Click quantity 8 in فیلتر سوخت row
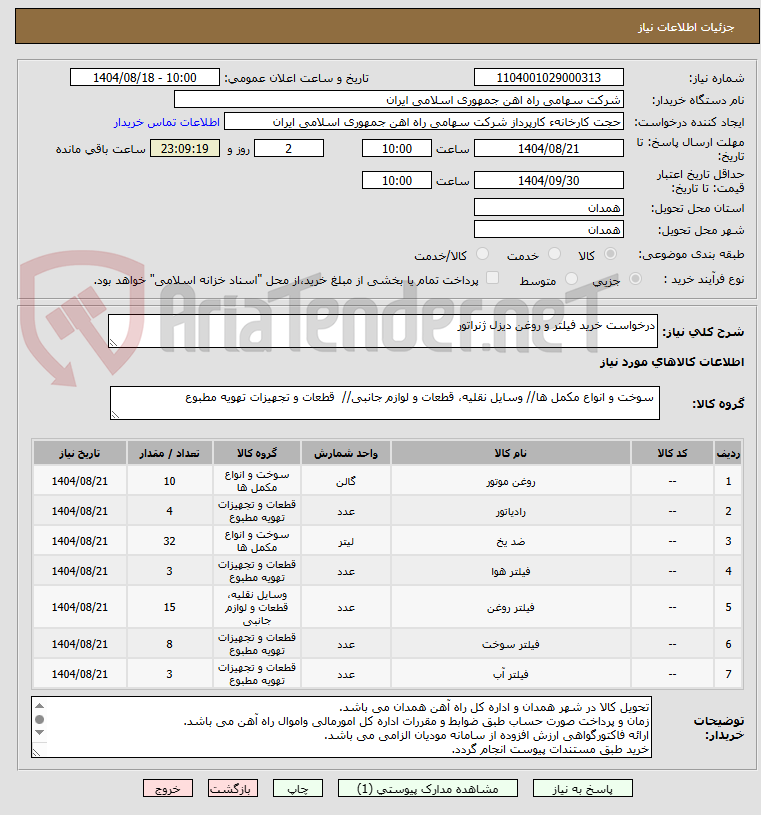This screenshot has width=761, height=815. 169,644
